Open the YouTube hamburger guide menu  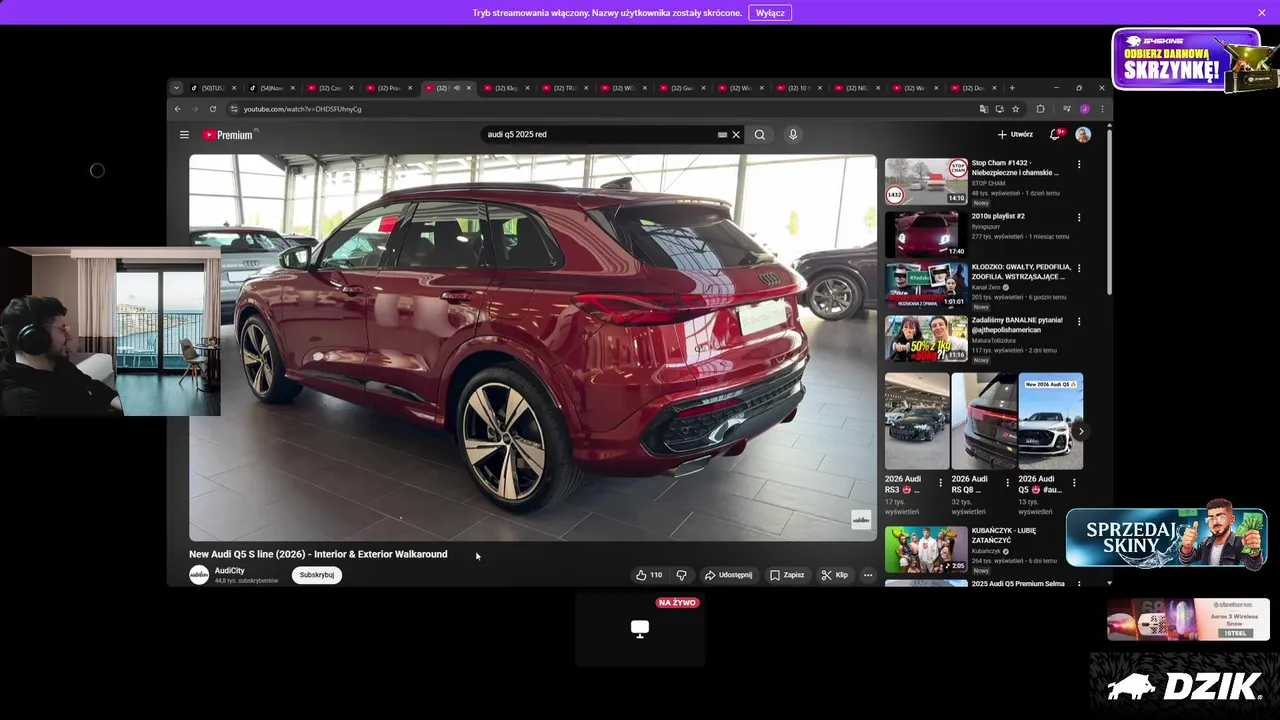pyautogui.click(x=184, y=135)
